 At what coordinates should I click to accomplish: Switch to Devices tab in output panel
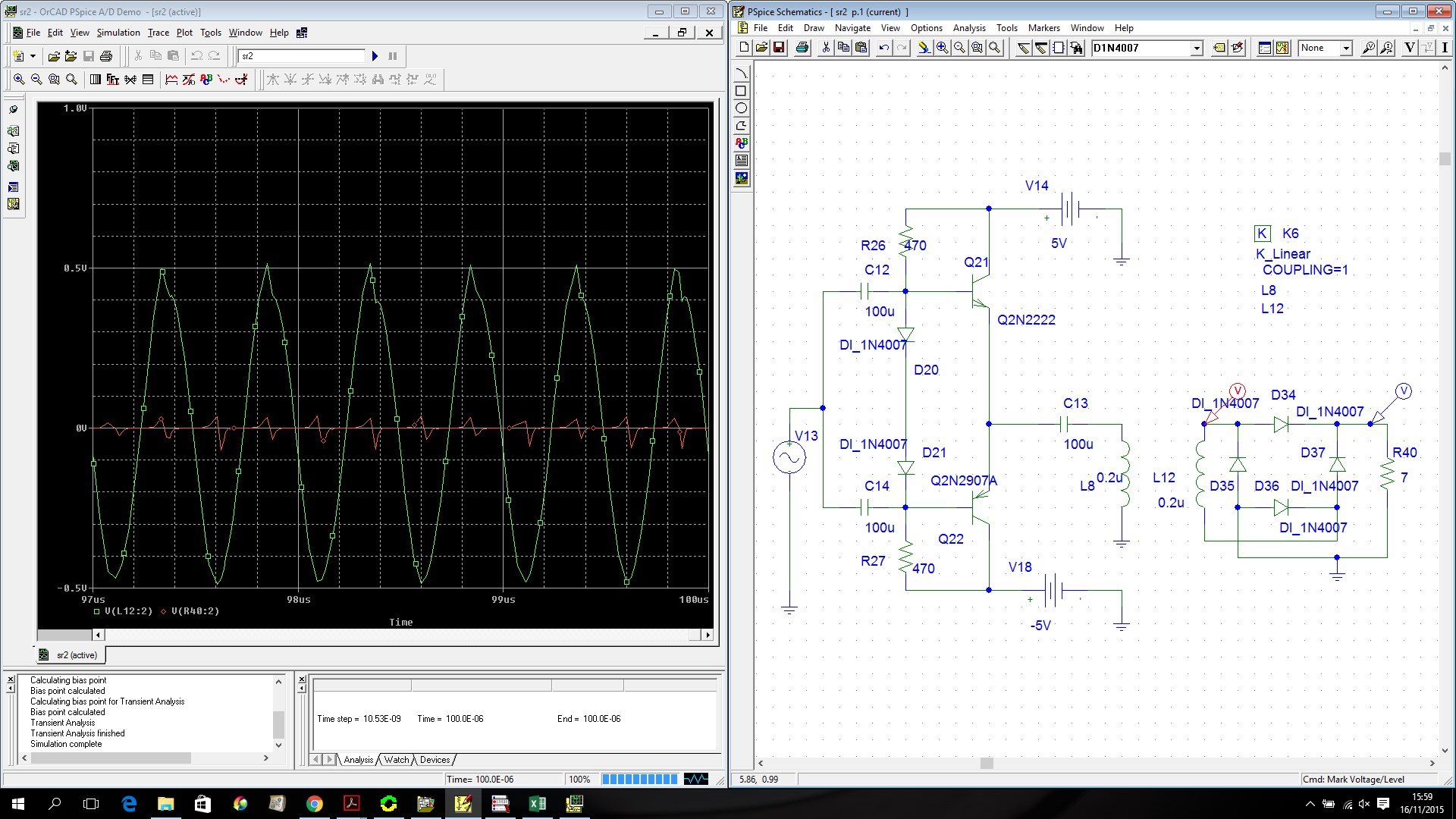pos(435,760)
